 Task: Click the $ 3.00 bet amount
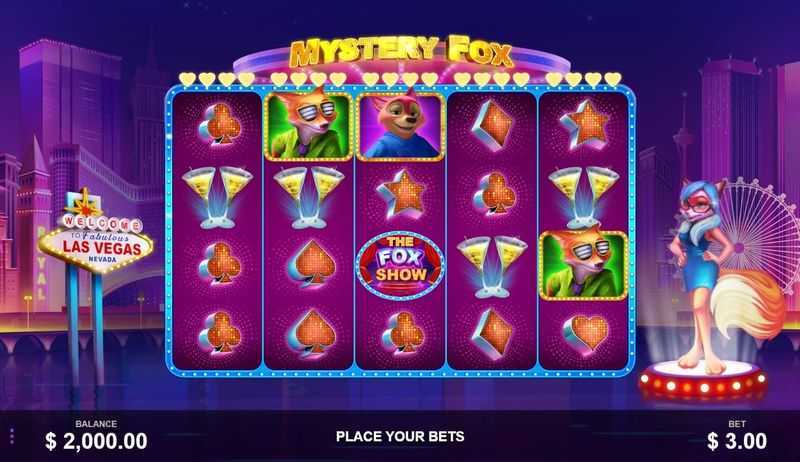click(736, 441)
